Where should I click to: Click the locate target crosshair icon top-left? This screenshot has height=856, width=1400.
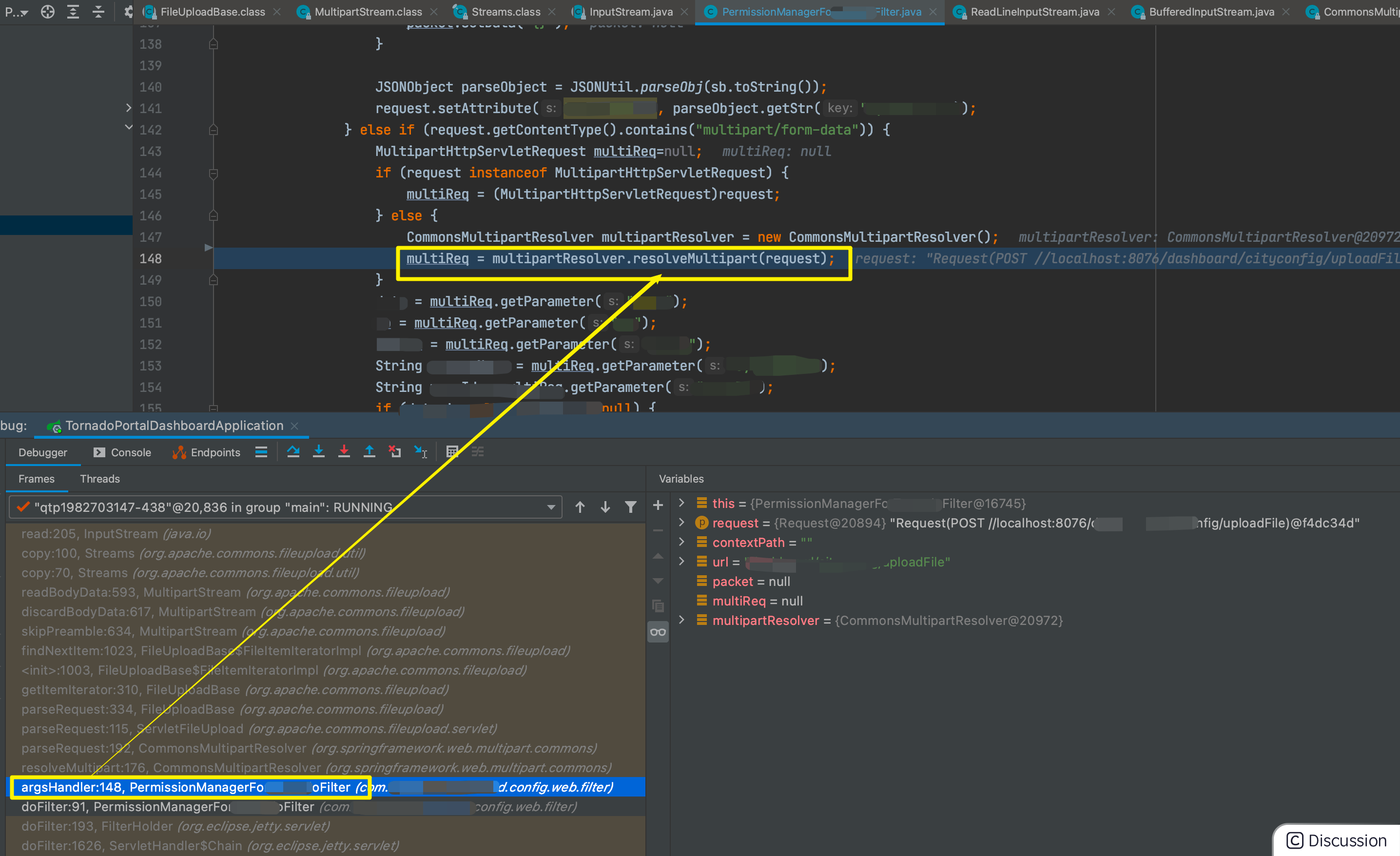[x=48, y=11]
